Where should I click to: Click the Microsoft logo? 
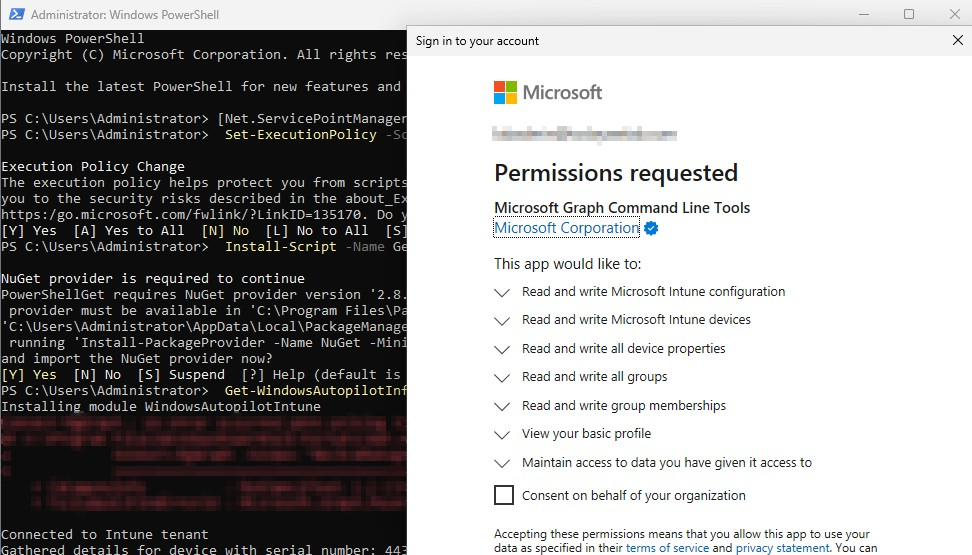click(x=548, y=93)
